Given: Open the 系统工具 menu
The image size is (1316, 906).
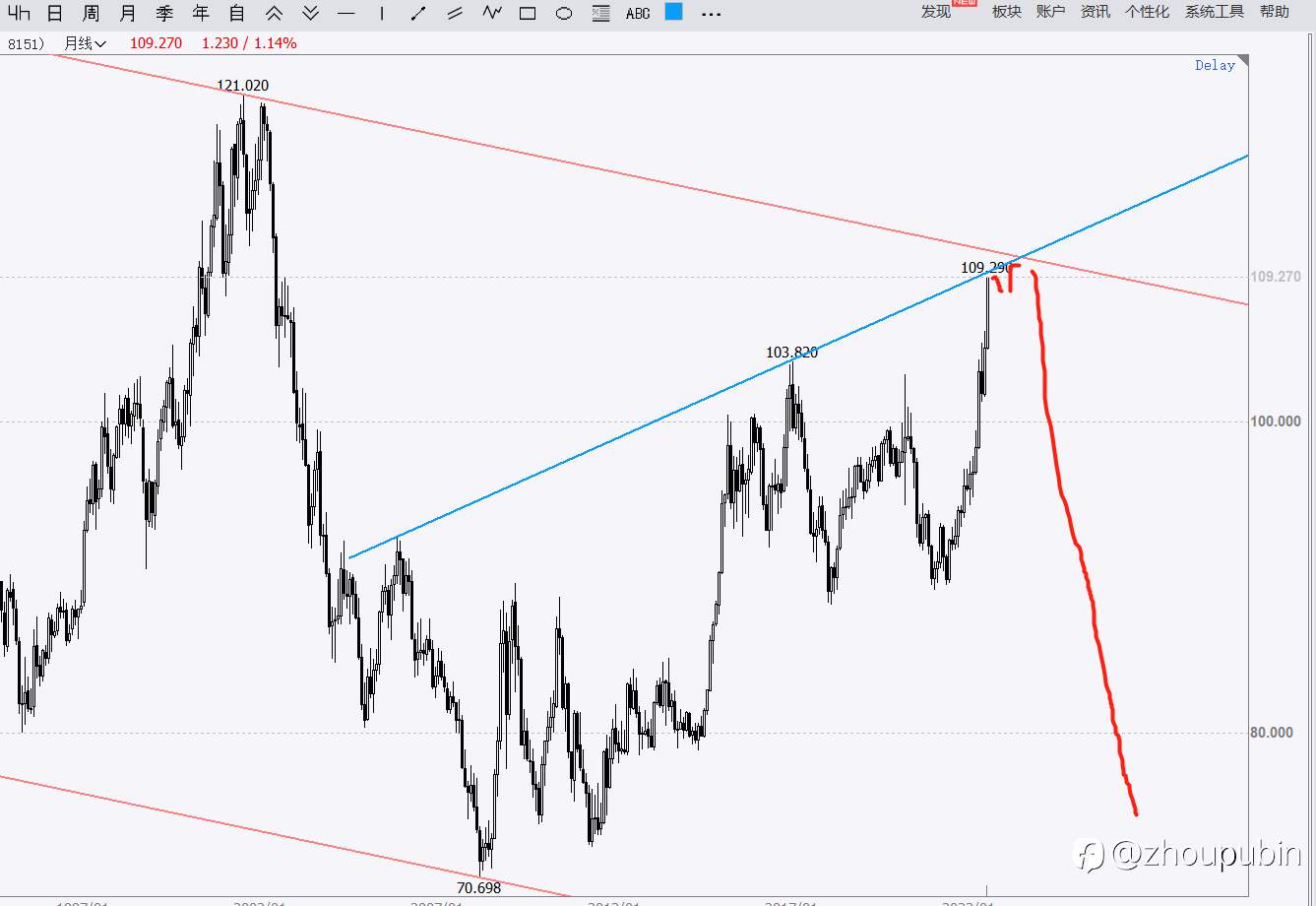Looking at the screenshot, I should coord(1214,12).
